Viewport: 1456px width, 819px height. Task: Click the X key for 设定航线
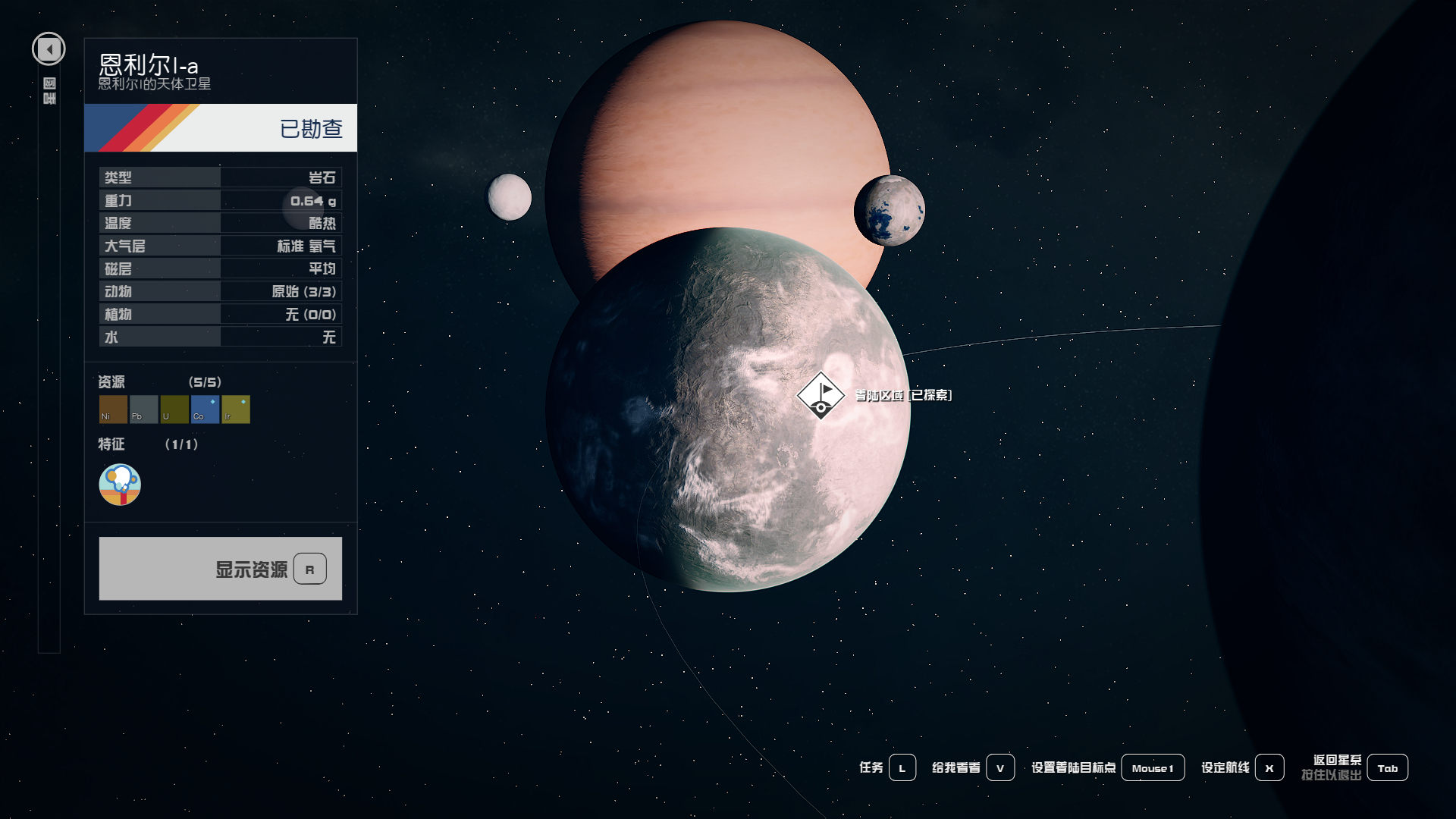[x=1269, y=767]
